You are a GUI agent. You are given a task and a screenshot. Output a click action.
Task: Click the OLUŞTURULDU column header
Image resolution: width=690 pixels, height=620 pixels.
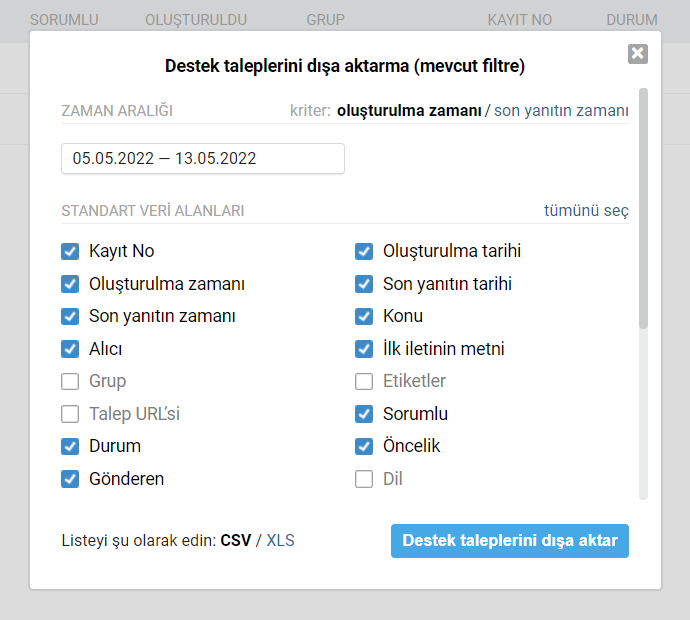click(196, 20)
